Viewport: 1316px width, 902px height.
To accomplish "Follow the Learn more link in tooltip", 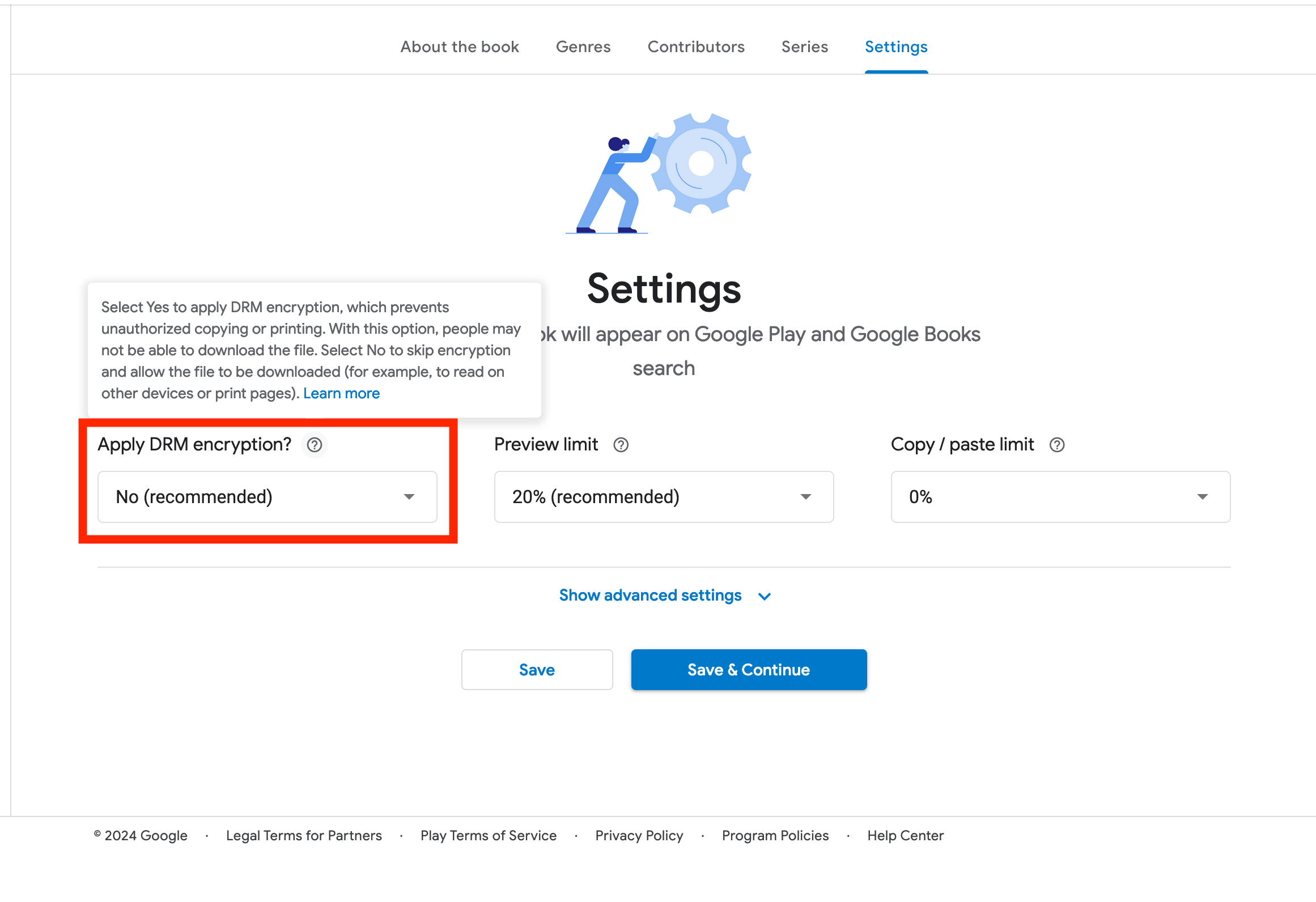I will [x=341, y=393].
